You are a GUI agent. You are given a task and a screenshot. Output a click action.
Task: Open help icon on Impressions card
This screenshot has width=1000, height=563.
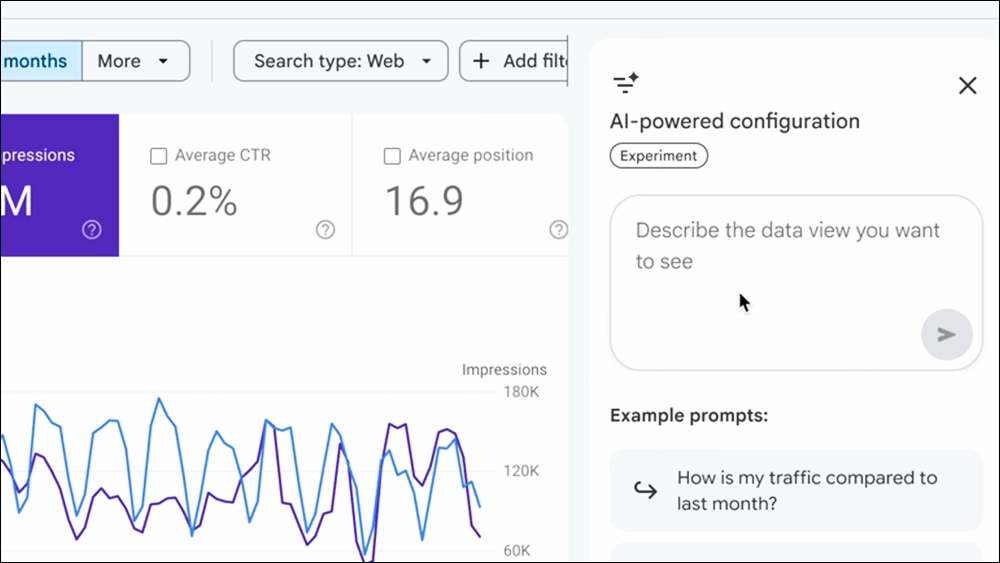coord(92,230)
